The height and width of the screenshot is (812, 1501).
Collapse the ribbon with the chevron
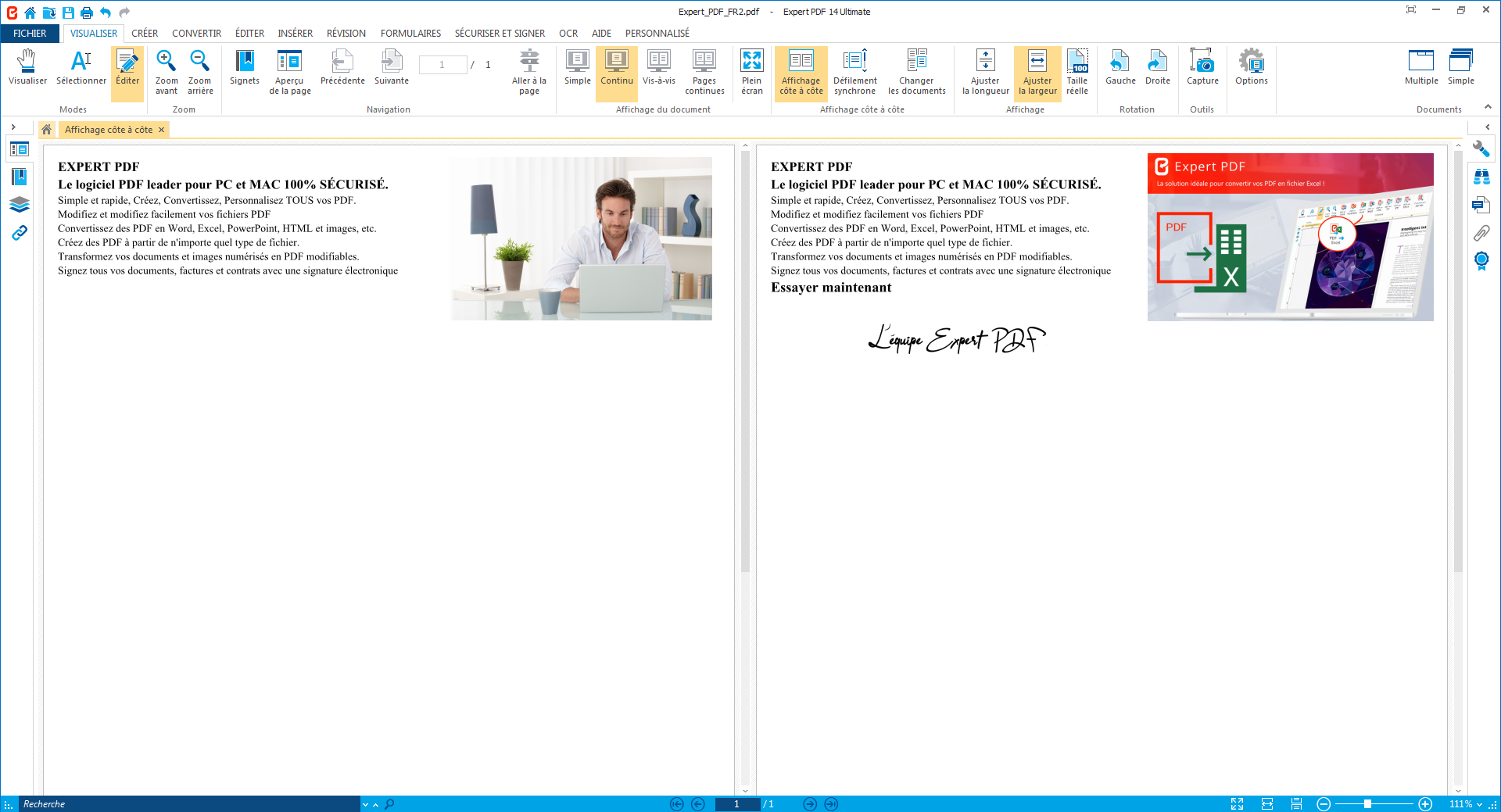[1488, 107]
